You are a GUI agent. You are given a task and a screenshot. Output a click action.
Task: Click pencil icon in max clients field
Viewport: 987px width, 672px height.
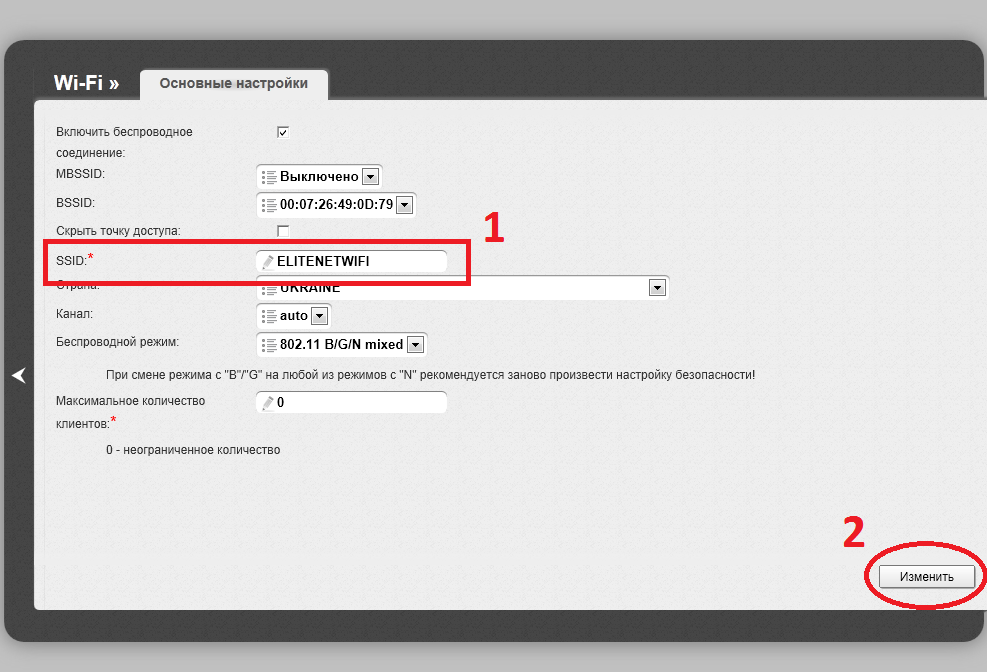tap(268, 403)
